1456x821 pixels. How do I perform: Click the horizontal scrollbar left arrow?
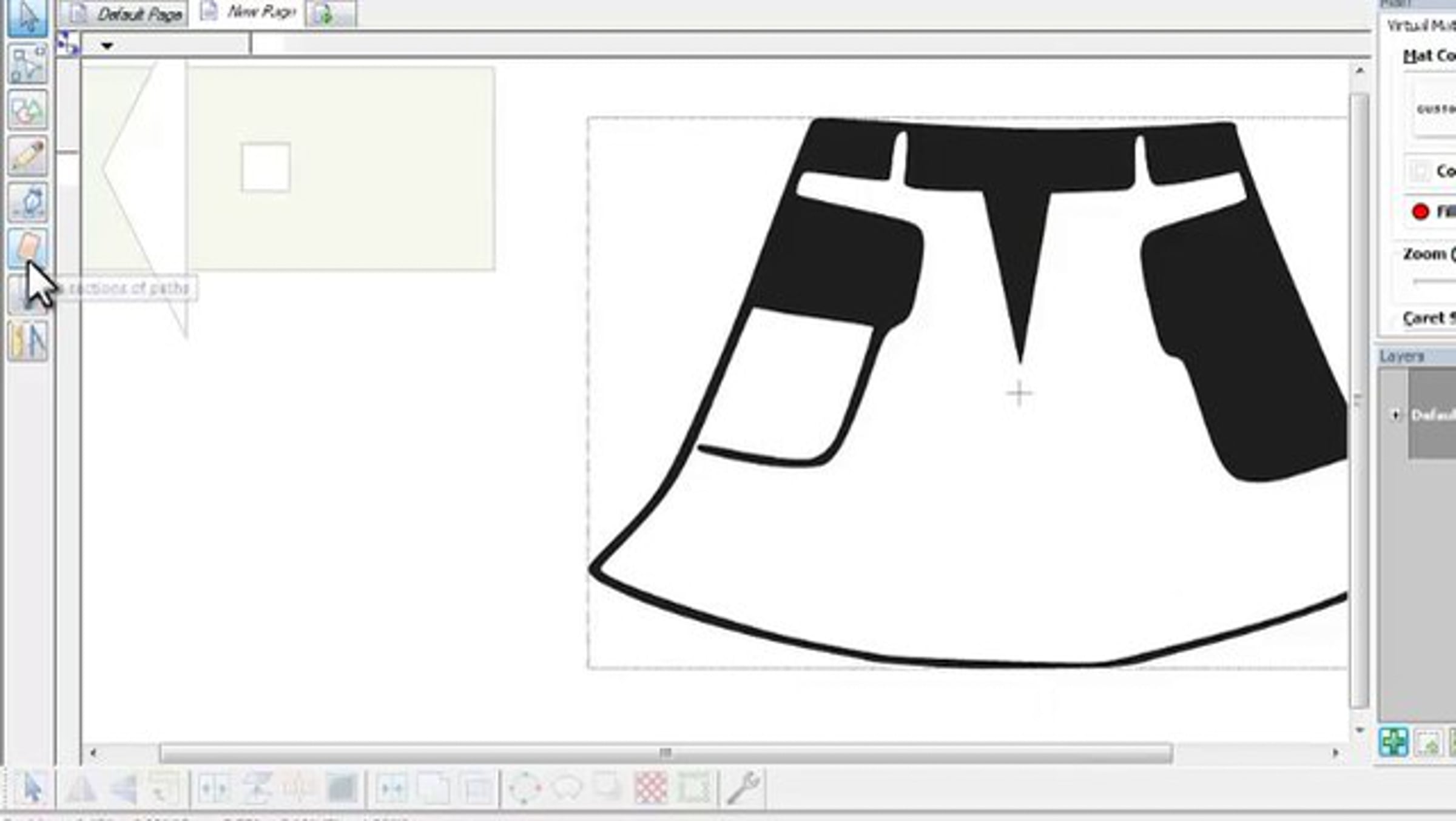click(x=93, y=753)
